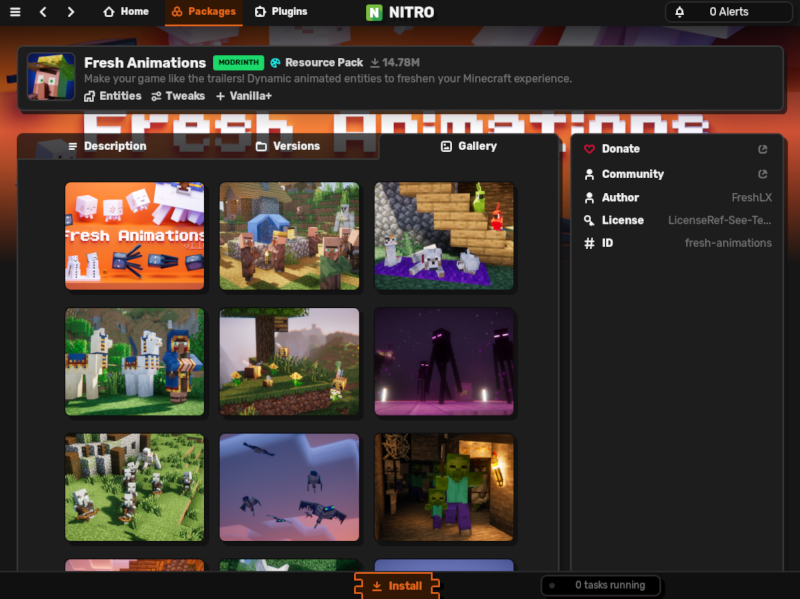Viewport: 800px width, 599px height.
Task: Switch to the Plugins tab
Action: click(x=281, y=12)
